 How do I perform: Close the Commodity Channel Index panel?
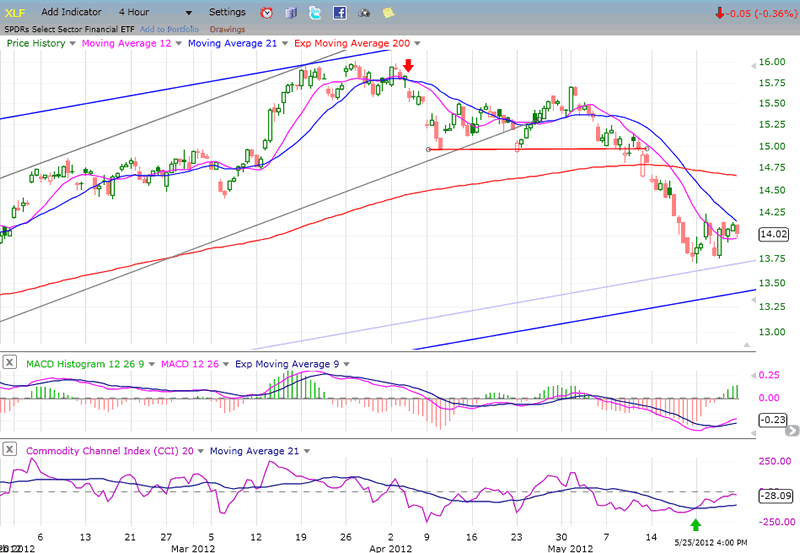(10, 451)
